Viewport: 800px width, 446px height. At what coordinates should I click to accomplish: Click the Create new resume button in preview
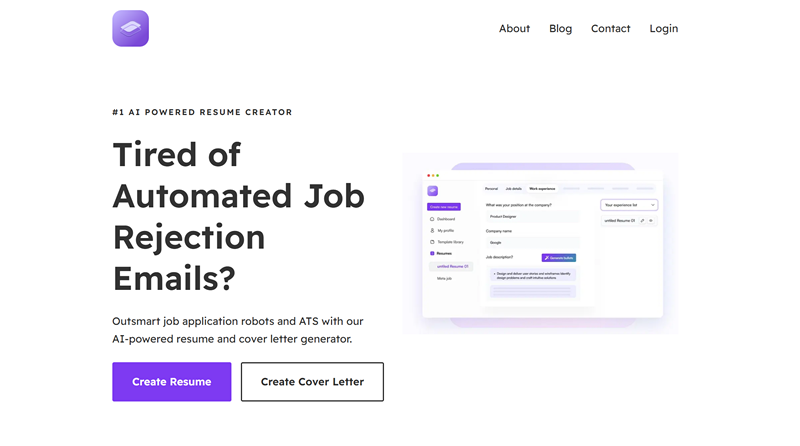tap(444, 207)
